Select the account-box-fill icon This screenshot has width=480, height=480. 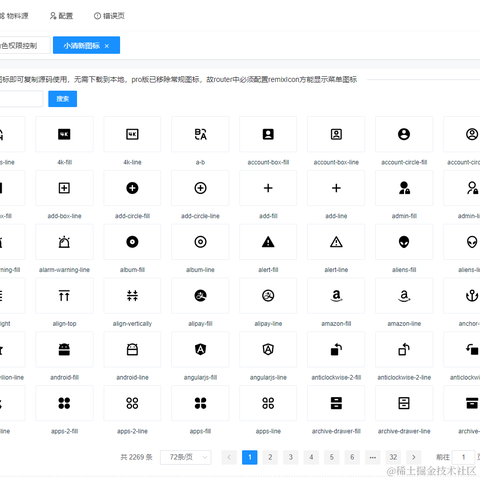click(268, 134)
